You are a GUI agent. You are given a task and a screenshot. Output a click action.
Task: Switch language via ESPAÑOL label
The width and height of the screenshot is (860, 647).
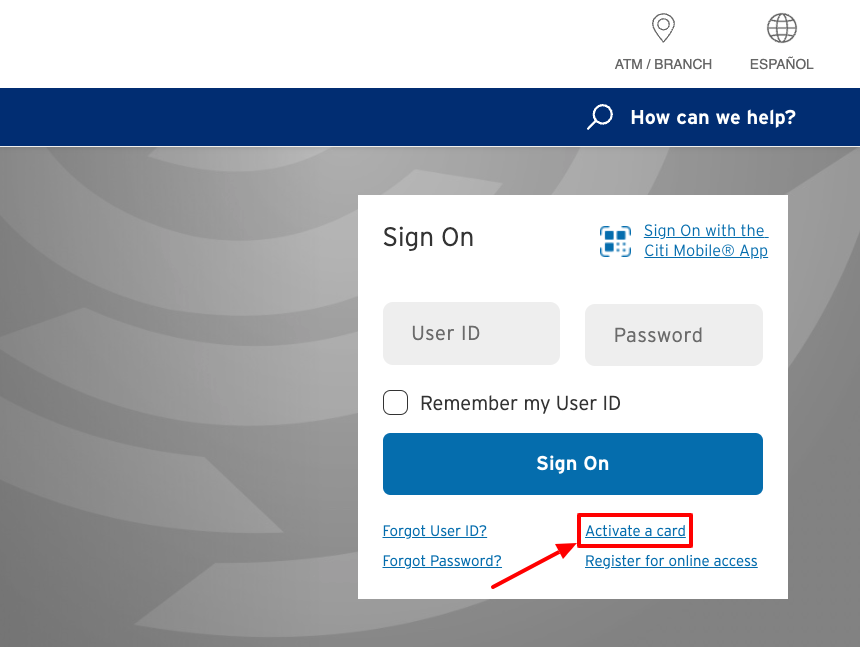pyautogui.click(x=782, y=64)
